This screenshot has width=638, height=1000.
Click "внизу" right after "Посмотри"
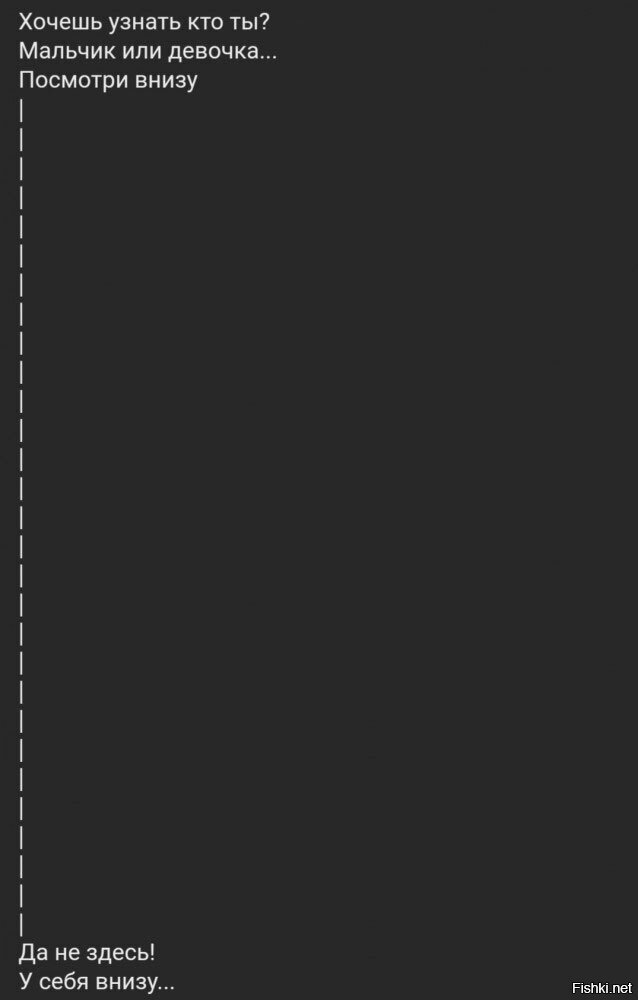pos(166,82)
